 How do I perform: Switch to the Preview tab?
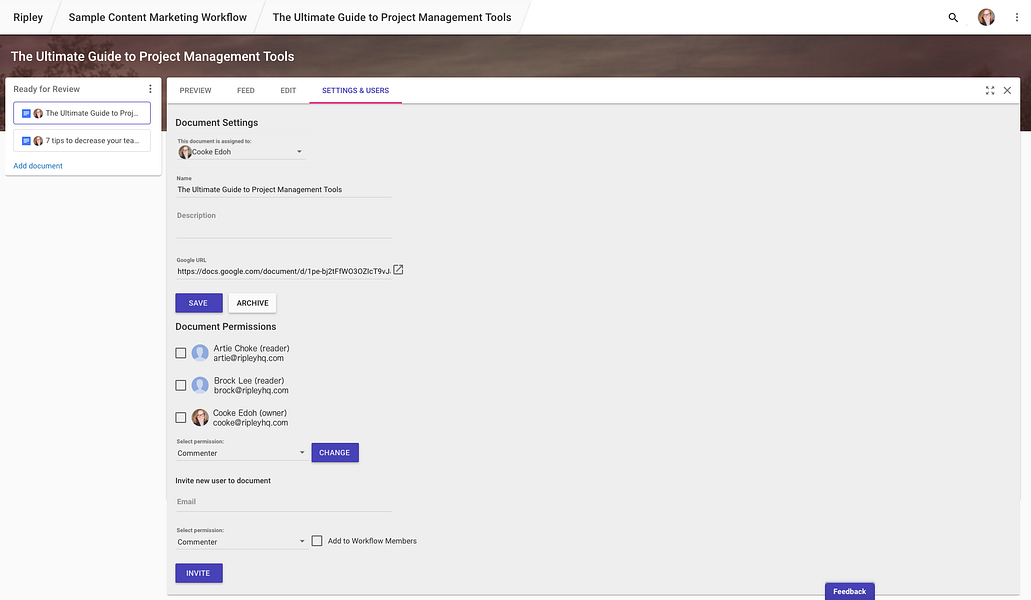pyautogui.click(x=195, y=91)
